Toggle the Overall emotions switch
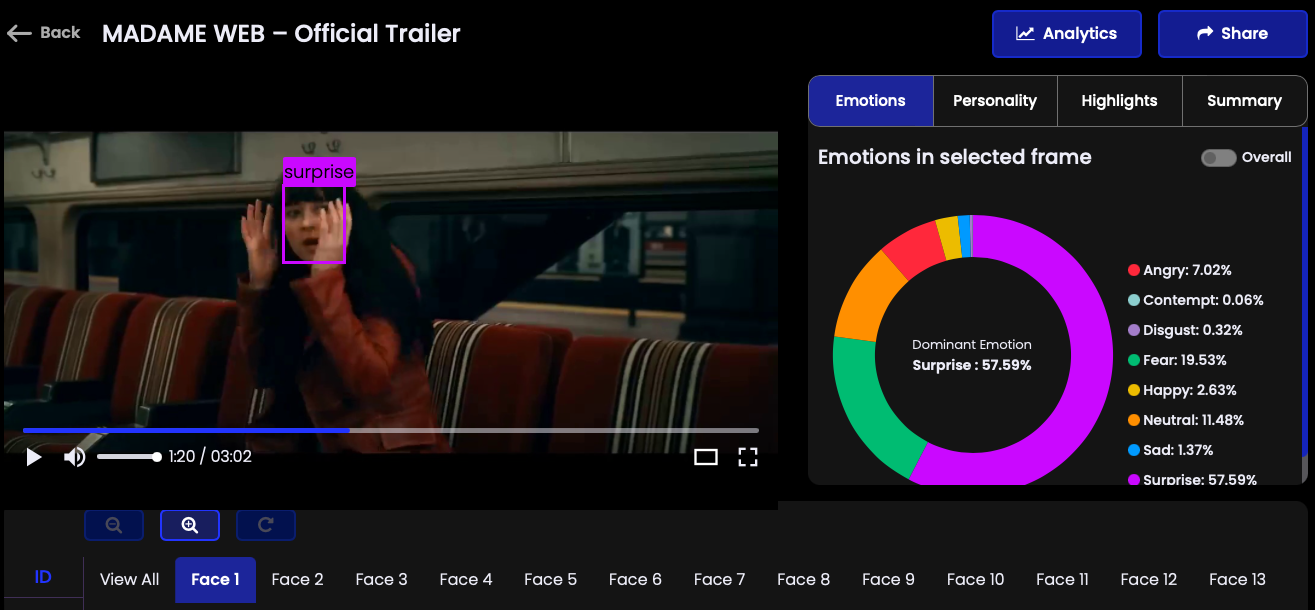The image size is (1315, 610). pyautogui.click(x=1218, y=158)
